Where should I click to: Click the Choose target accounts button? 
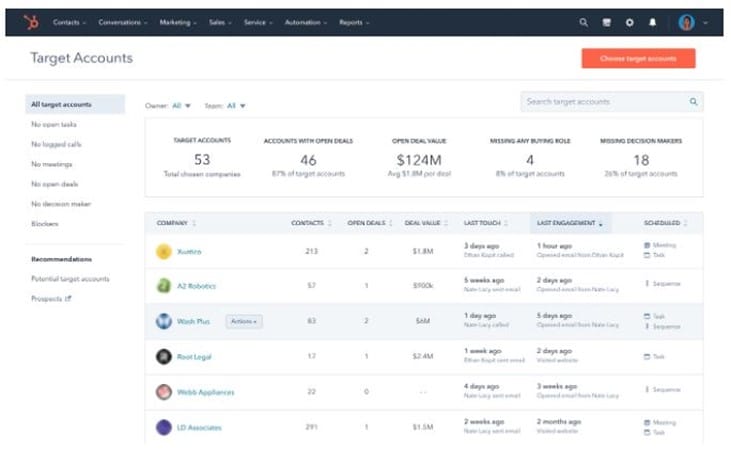point(638,58)
